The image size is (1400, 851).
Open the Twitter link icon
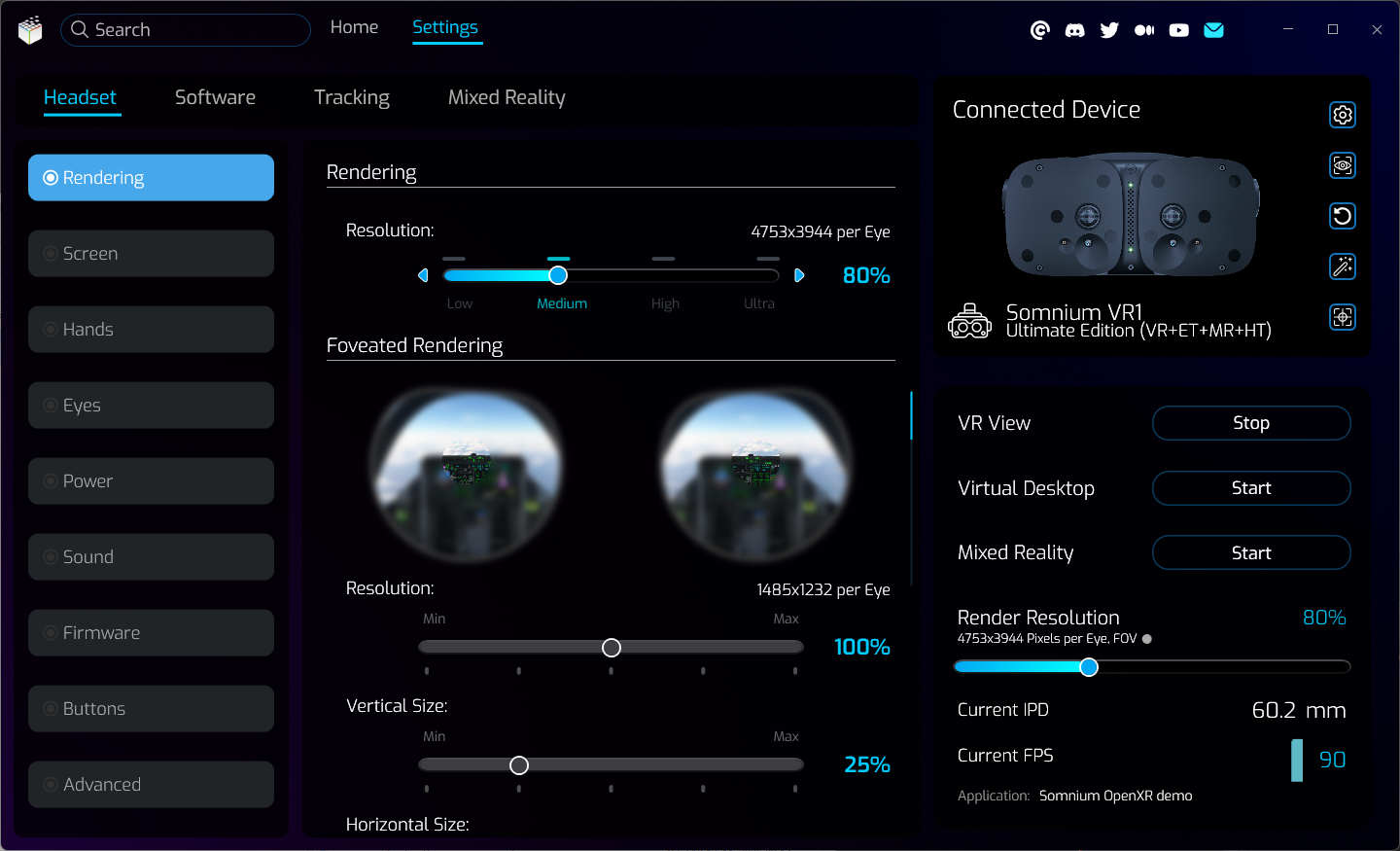pyautogui.click(x=1109, y=30)
